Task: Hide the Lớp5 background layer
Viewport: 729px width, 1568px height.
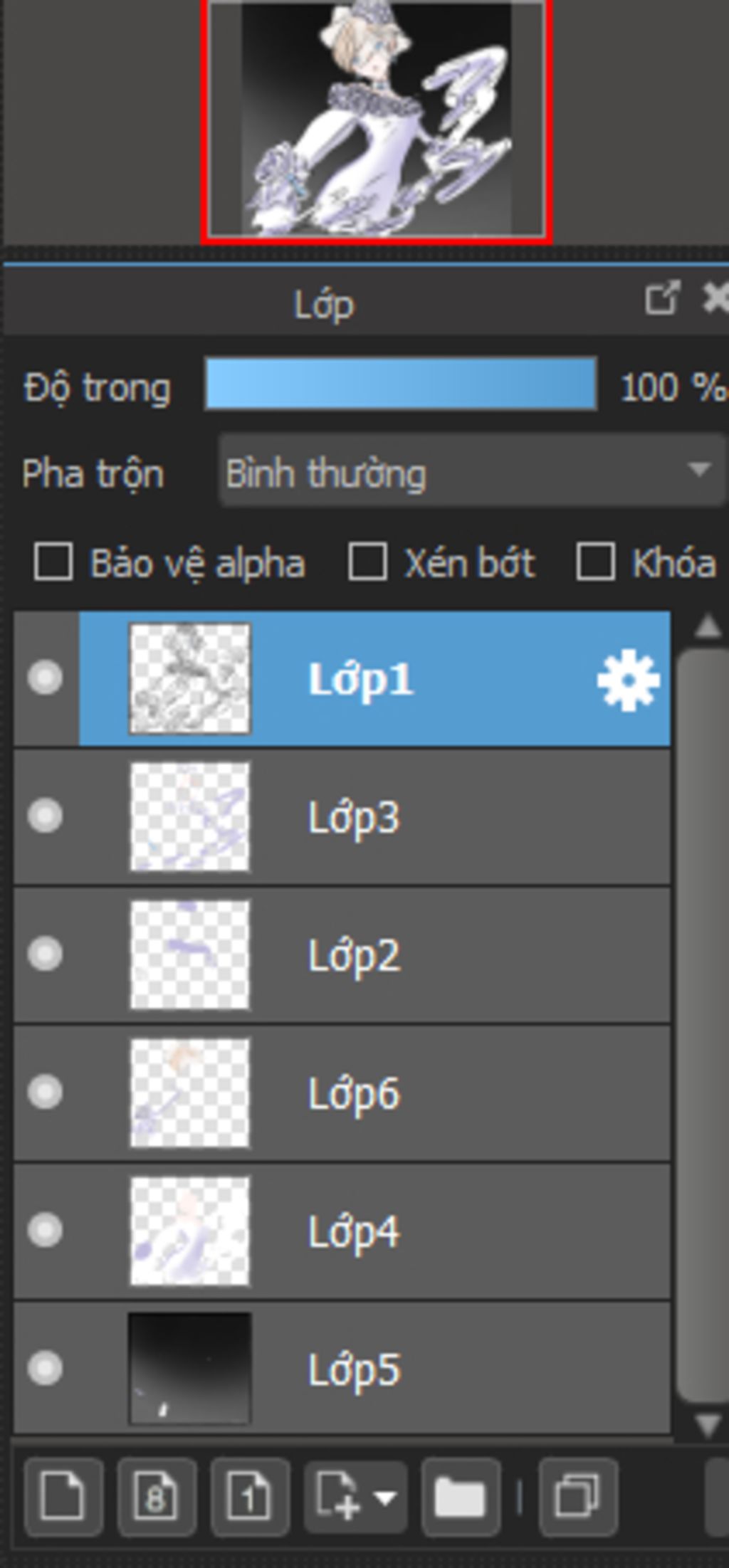Action: pos(45,1368)
